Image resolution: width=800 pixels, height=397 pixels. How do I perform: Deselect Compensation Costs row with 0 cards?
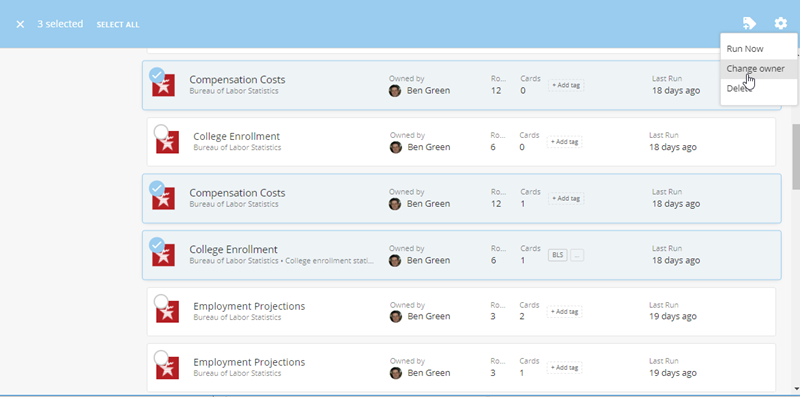[157, 76]
